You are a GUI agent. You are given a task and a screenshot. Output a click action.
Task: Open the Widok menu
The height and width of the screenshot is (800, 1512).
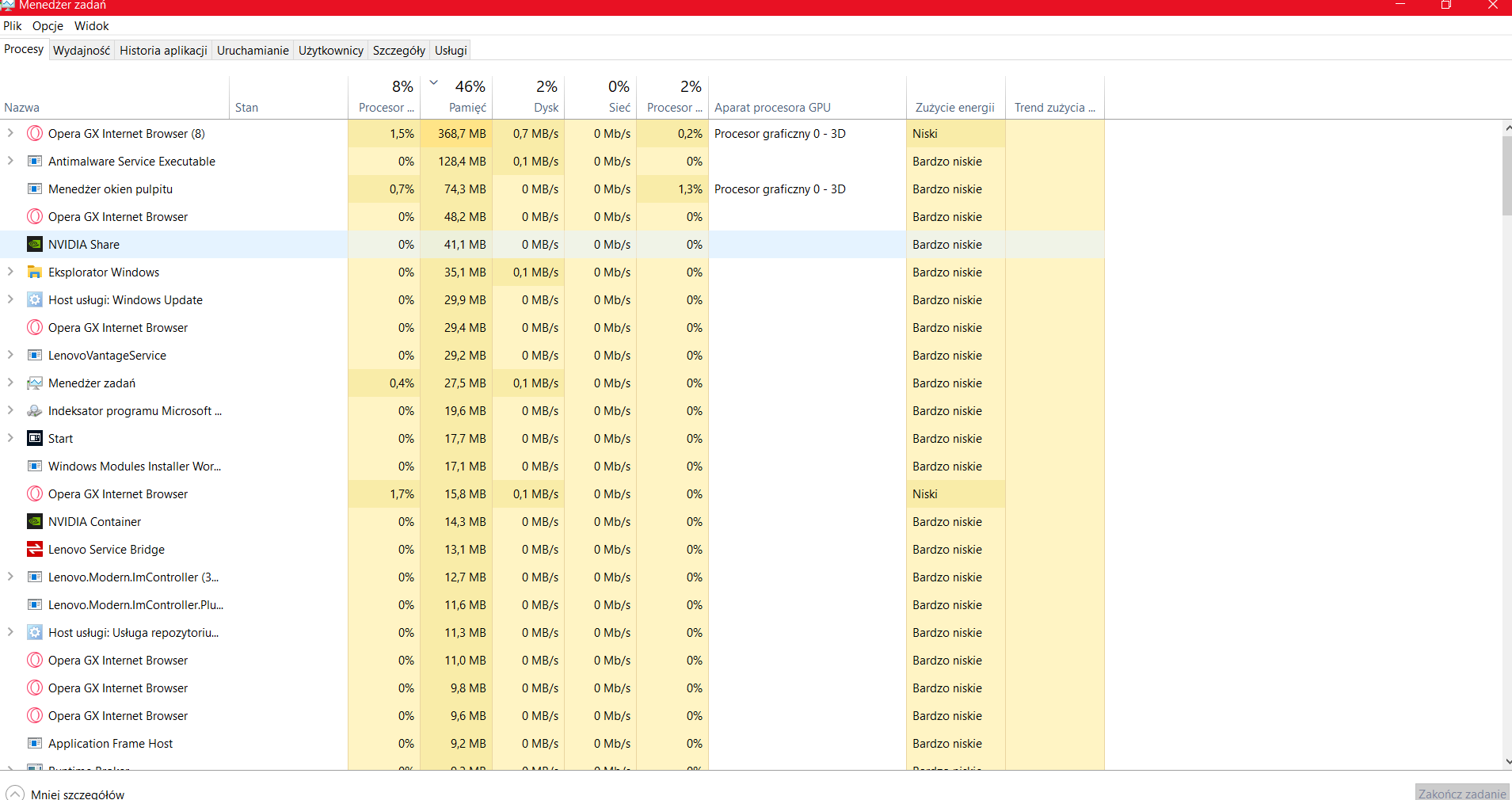click(92, 26)
